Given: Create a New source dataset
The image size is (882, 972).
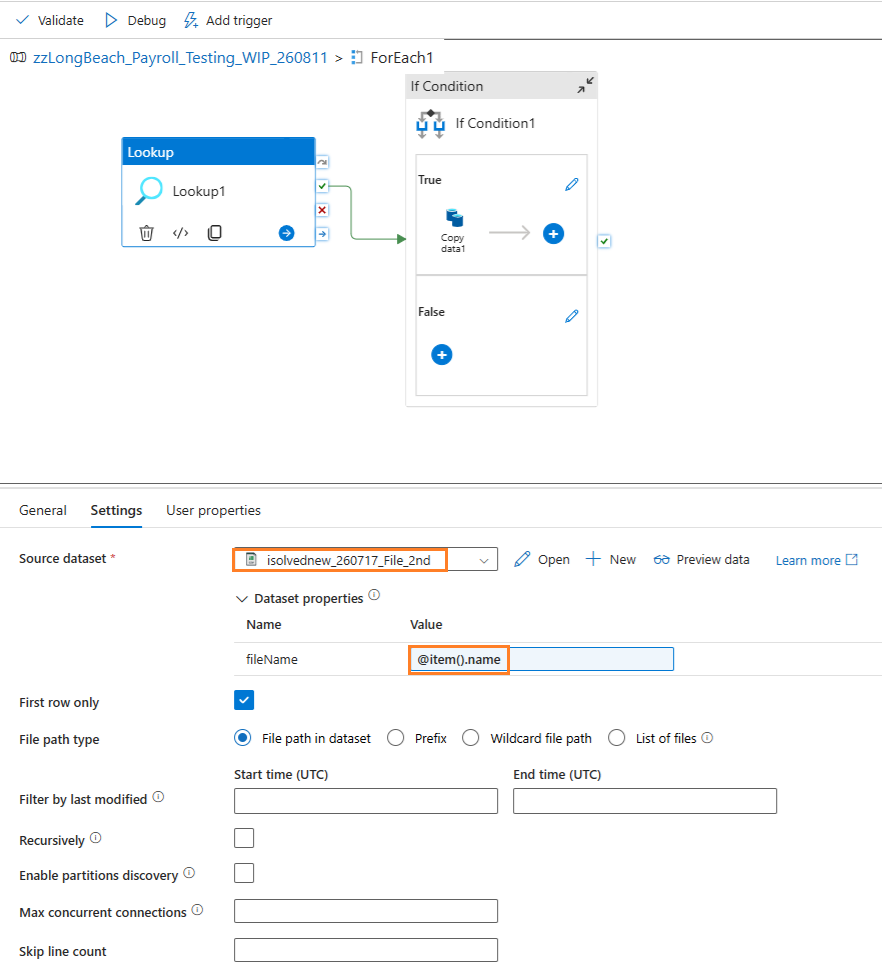Looking at the screenshot, I should 611,560.
